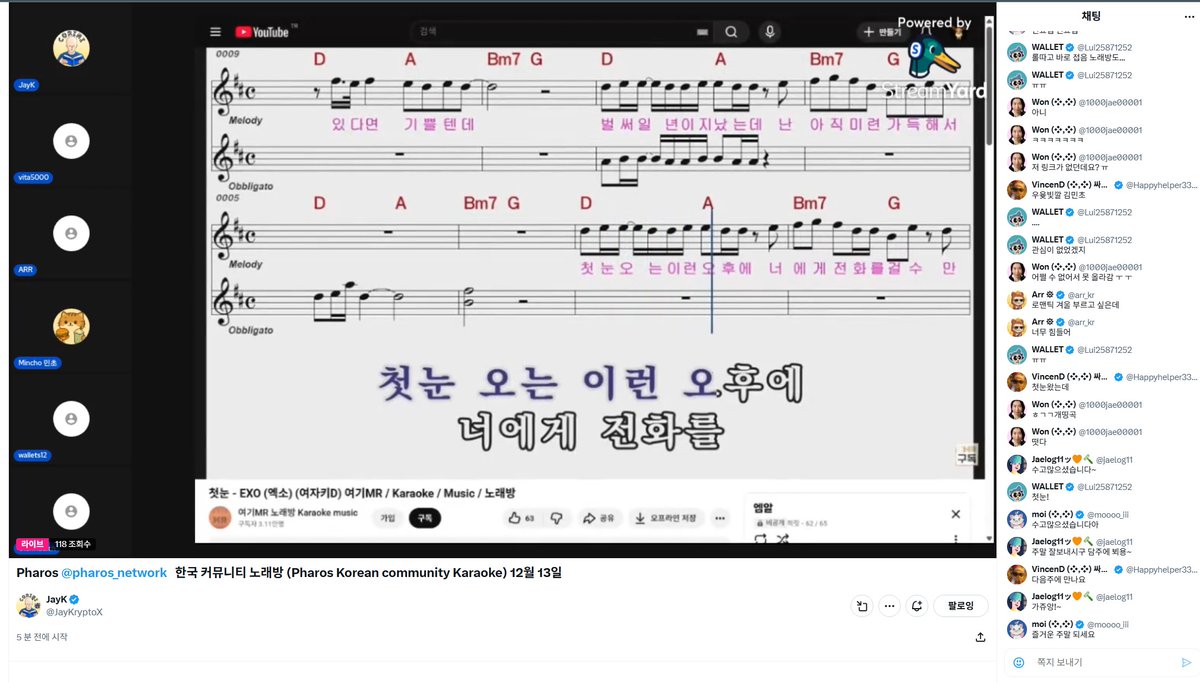Click the 채팅 chat panel heading
This screenshot has height=683, width=1200.
coord(1091,16)
